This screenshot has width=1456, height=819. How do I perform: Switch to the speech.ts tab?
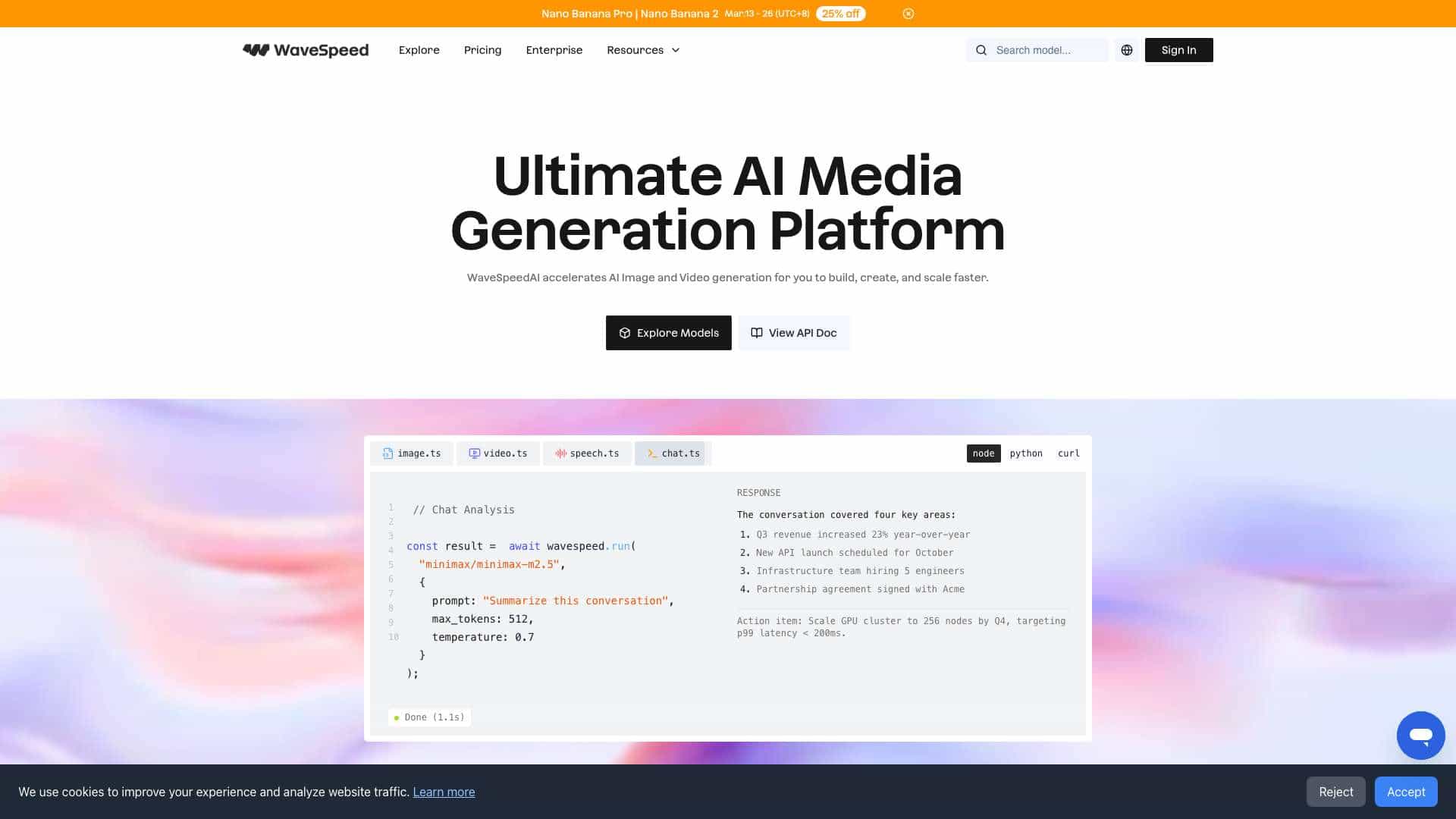click(587, 453)
